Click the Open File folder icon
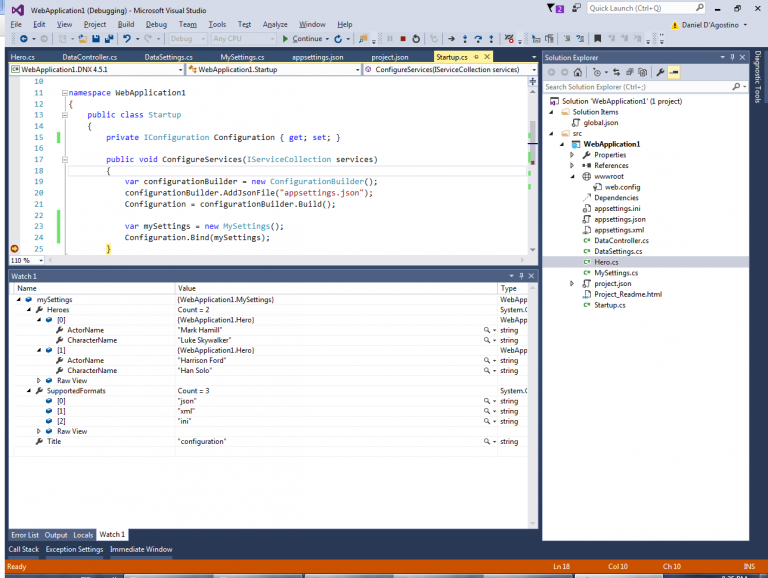Image resolution: width=768 pixels, height=578 pixels. pyautogui.click(x=83, y=39)
